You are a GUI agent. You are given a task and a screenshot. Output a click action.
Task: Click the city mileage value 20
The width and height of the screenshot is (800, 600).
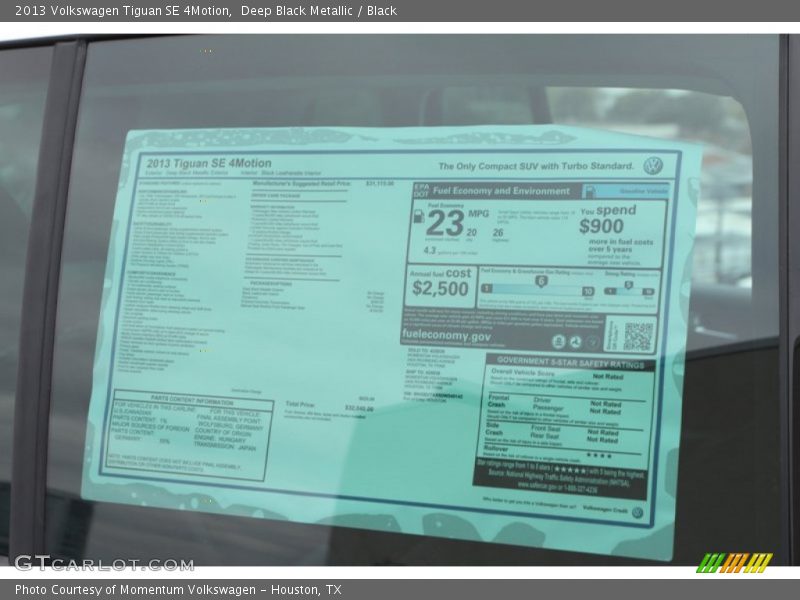(x=471, y=233)
